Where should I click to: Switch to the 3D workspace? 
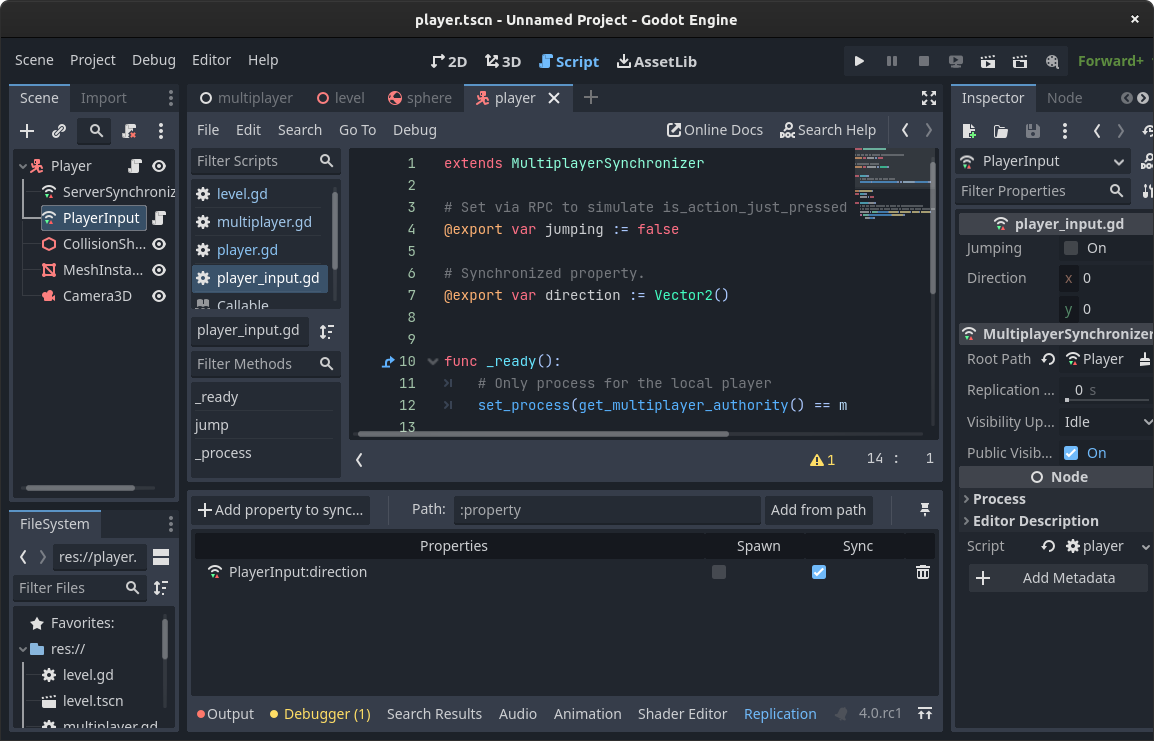coord(503,62)
